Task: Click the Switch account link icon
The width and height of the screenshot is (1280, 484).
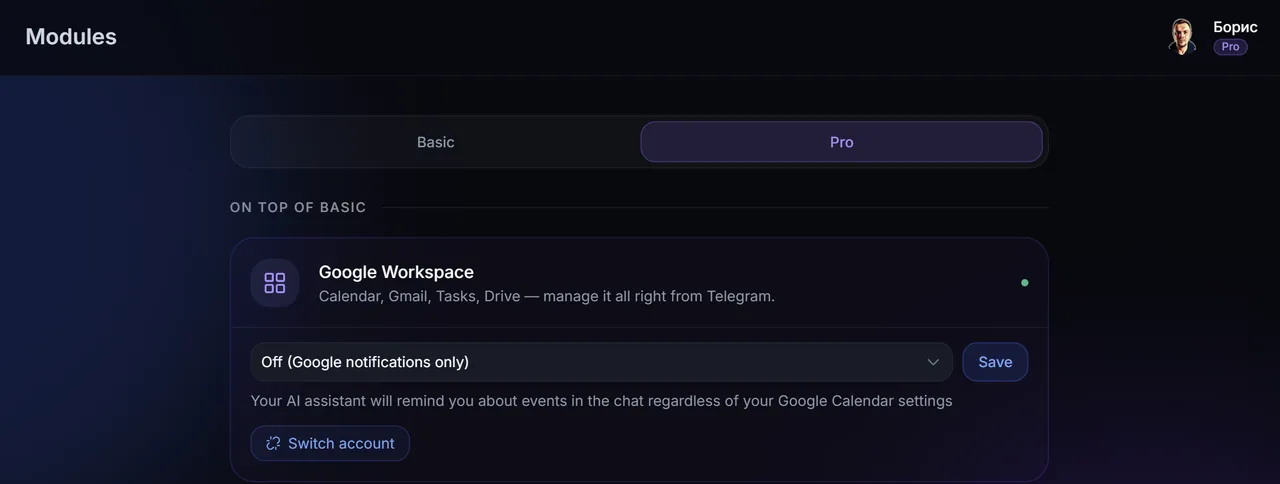Action: pyautogui.click(x=273, y=443)
